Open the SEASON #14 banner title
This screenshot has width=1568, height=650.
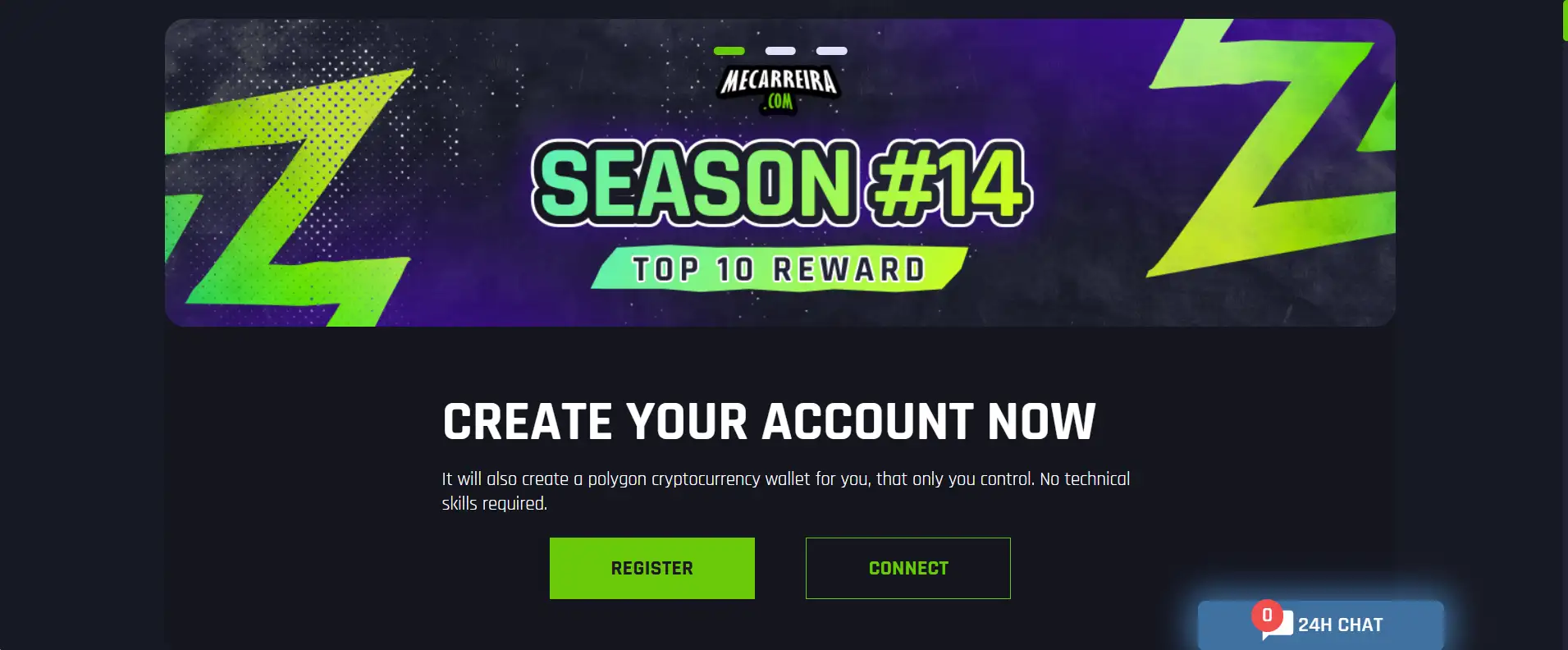781,183
